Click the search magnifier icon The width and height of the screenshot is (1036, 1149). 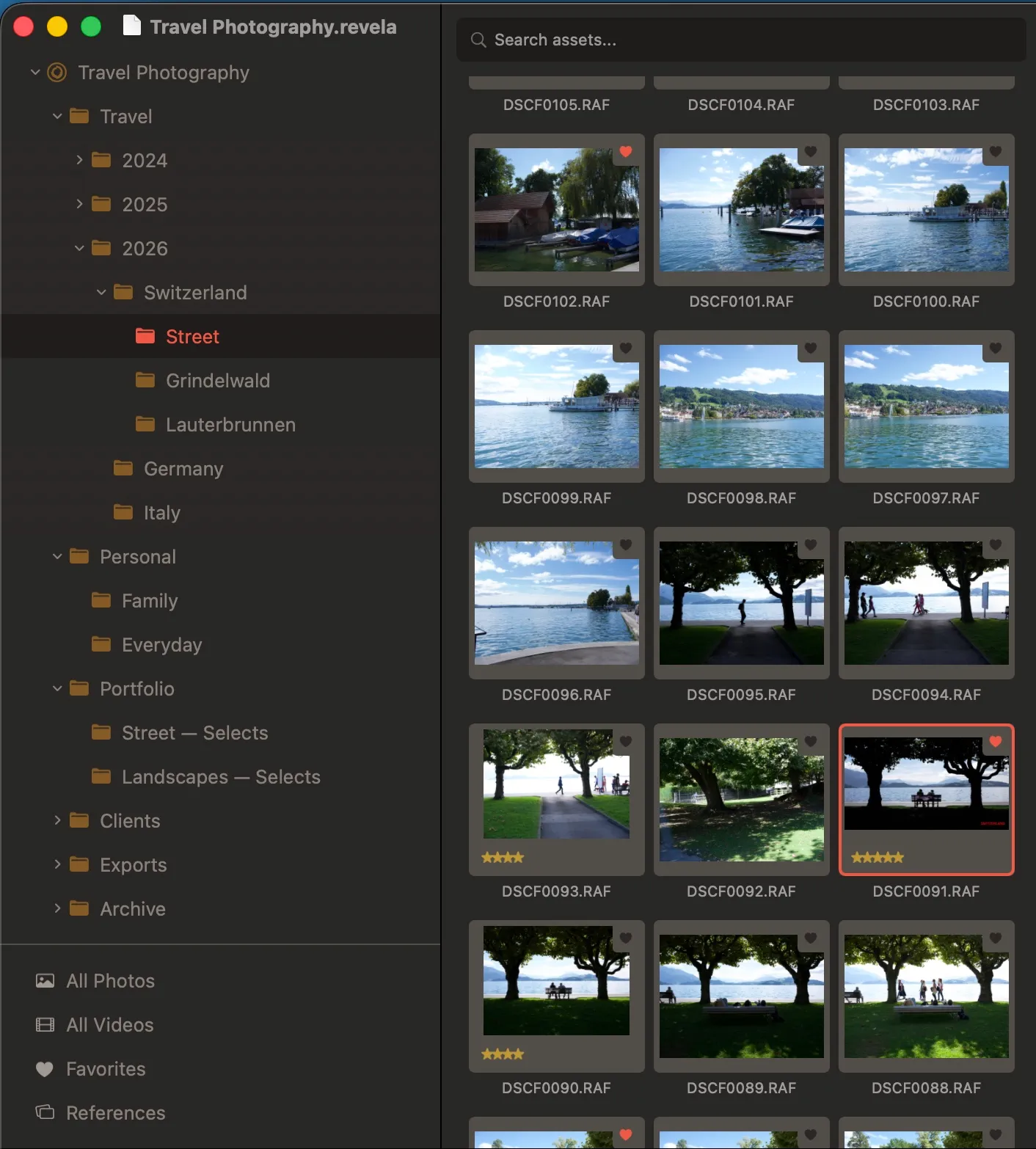click(478, 40)
